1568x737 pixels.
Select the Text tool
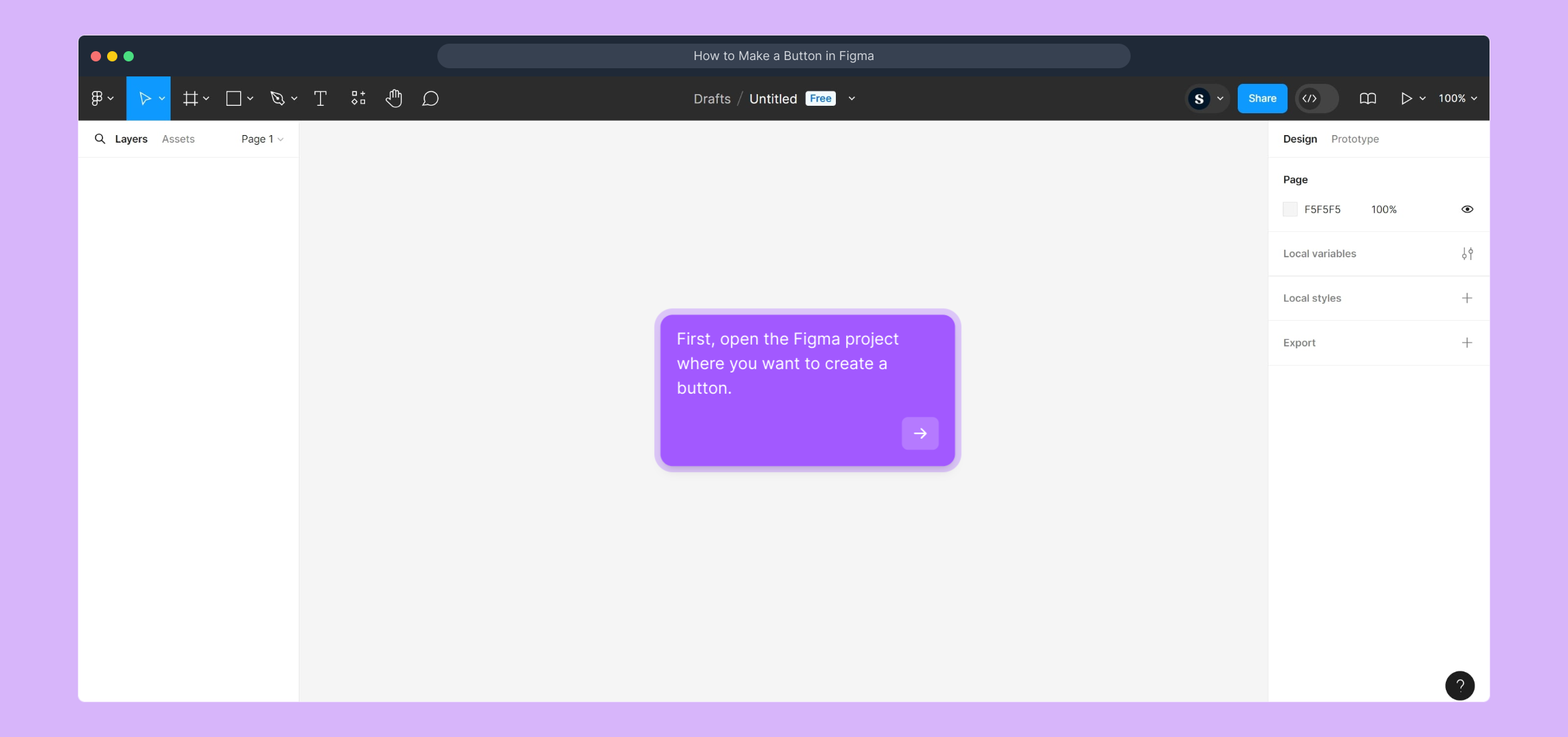320,98
